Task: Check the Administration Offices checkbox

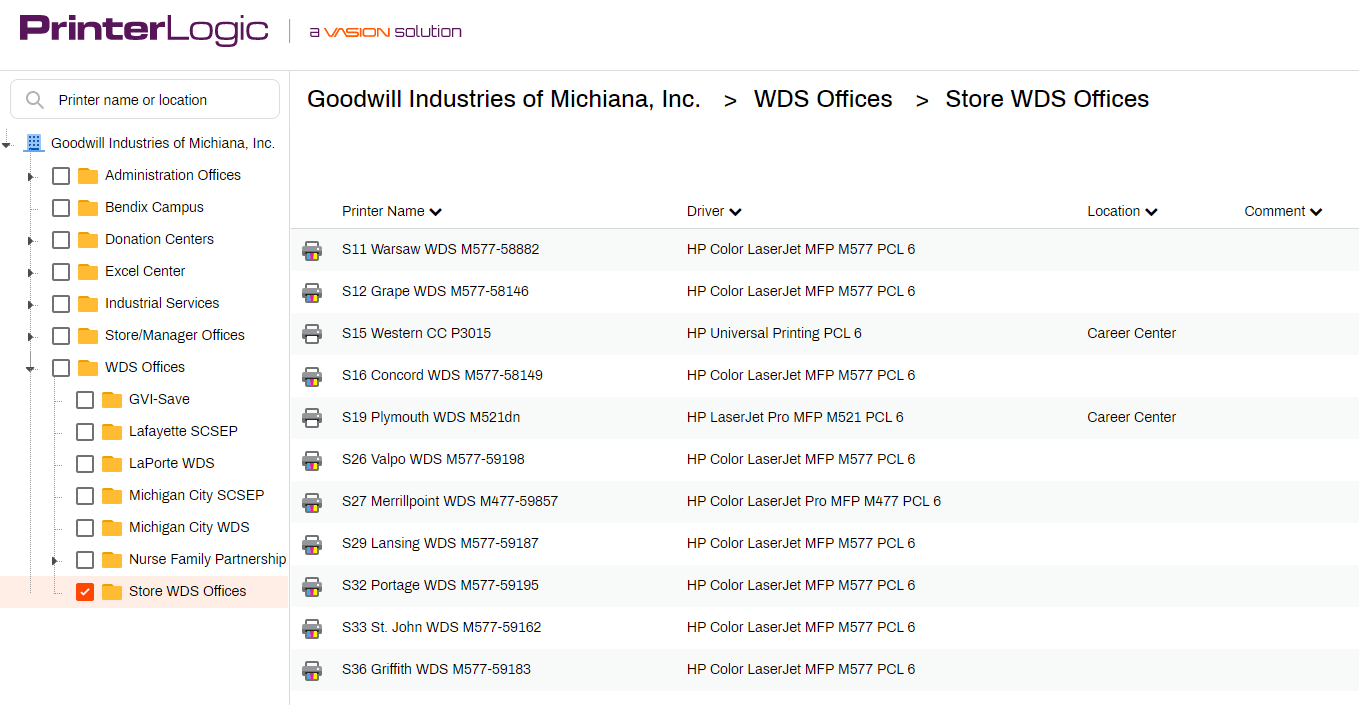Action: click(61, 176)
